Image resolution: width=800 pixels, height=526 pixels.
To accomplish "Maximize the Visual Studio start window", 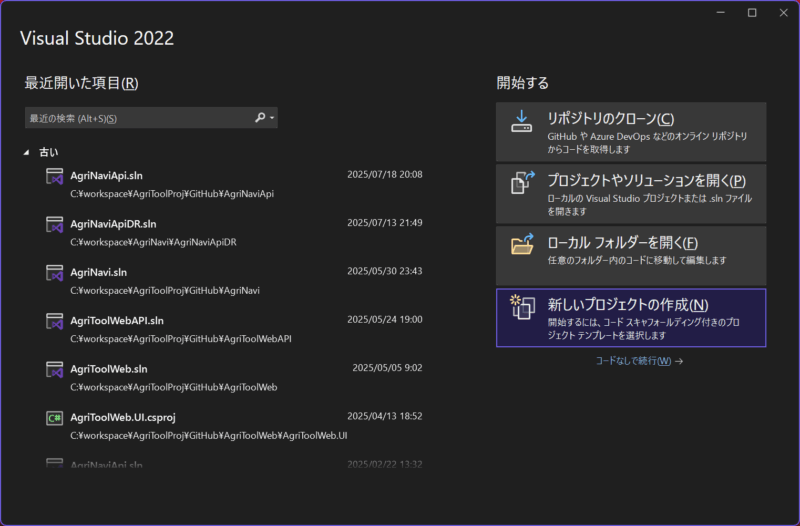I will point(752,12).
